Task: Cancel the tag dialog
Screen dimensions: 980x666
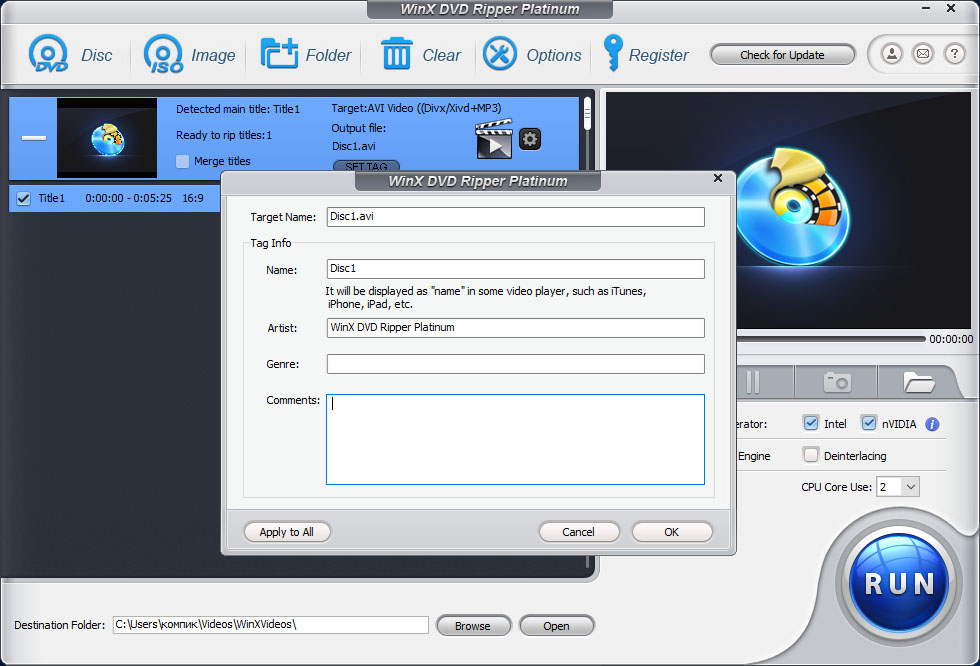Action: tap(578, 532)
